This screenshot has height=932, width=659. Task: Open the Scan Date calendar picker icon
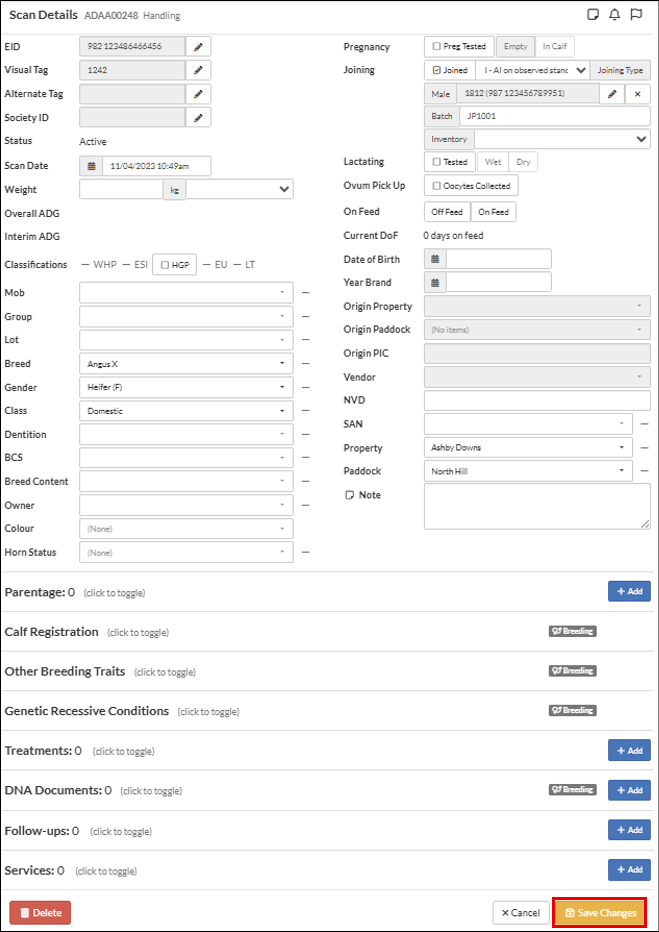92,166
